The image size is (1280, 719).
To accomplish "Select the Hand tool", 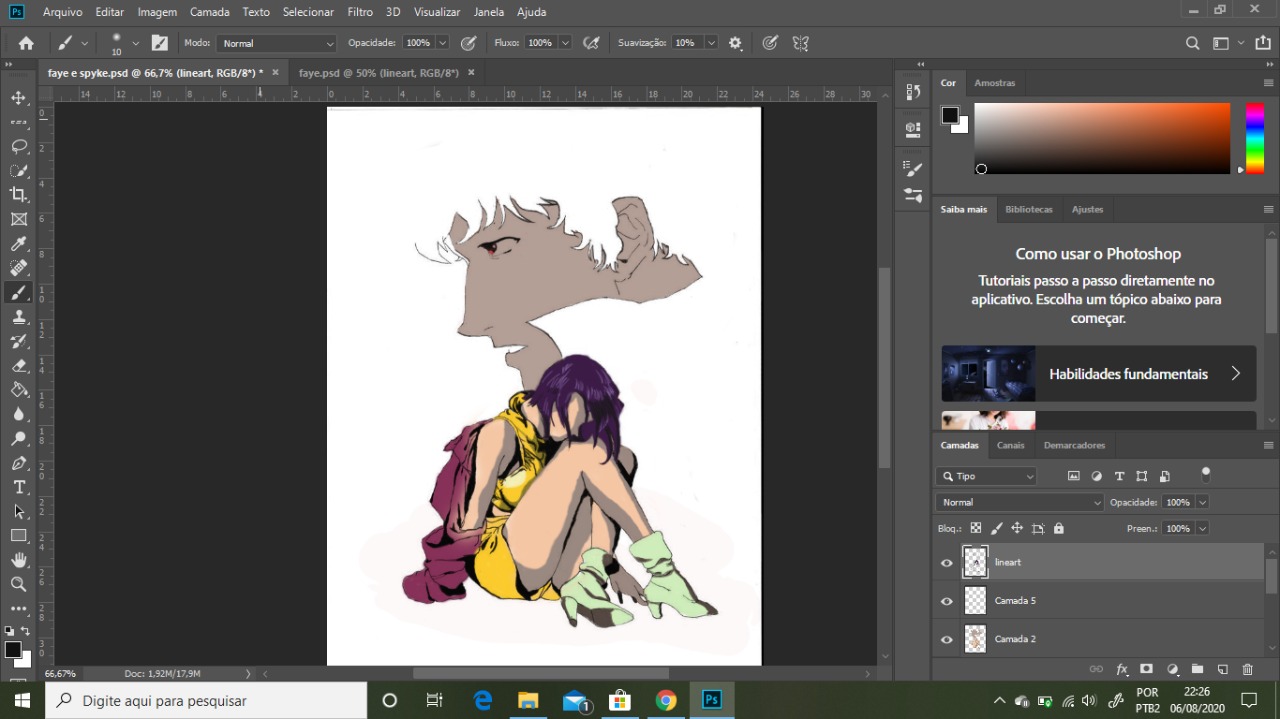I will [x=18, y=560].
